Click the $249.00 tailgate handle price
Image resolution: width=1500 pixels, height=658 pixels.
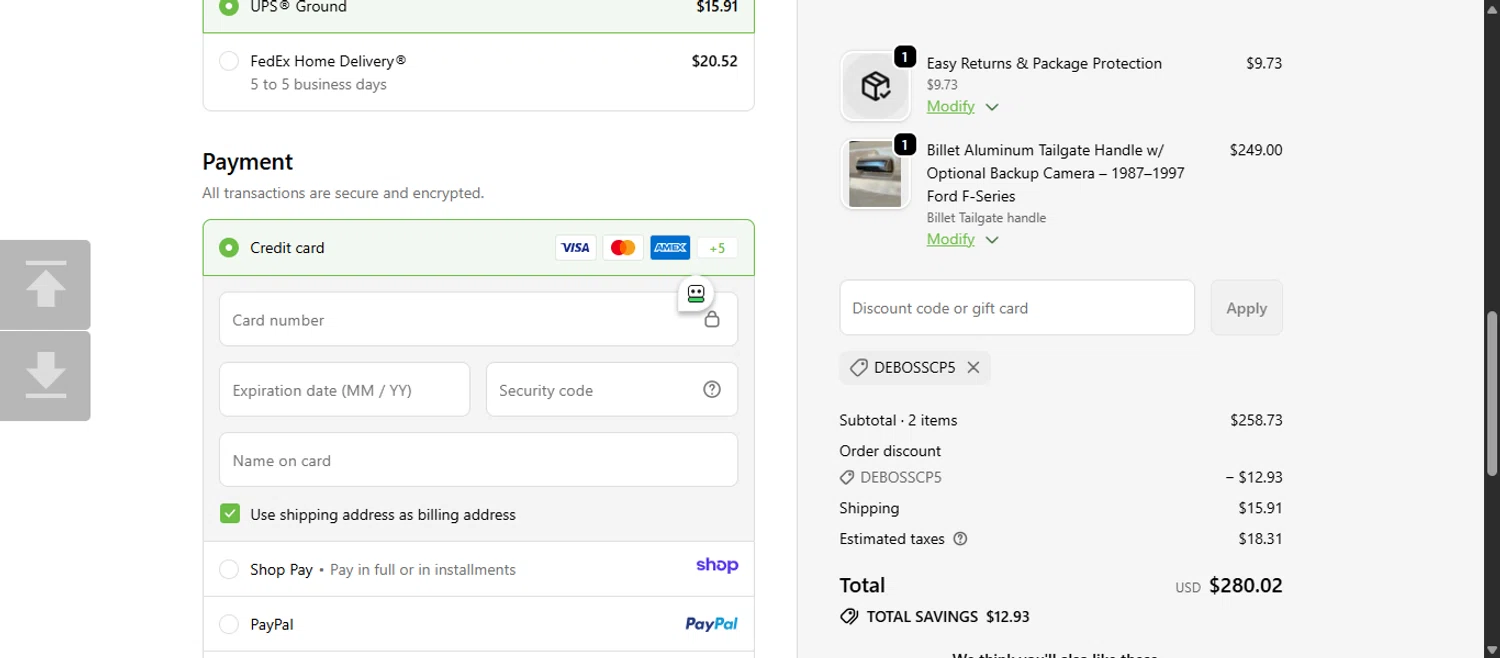click(x=1256, y=150)
